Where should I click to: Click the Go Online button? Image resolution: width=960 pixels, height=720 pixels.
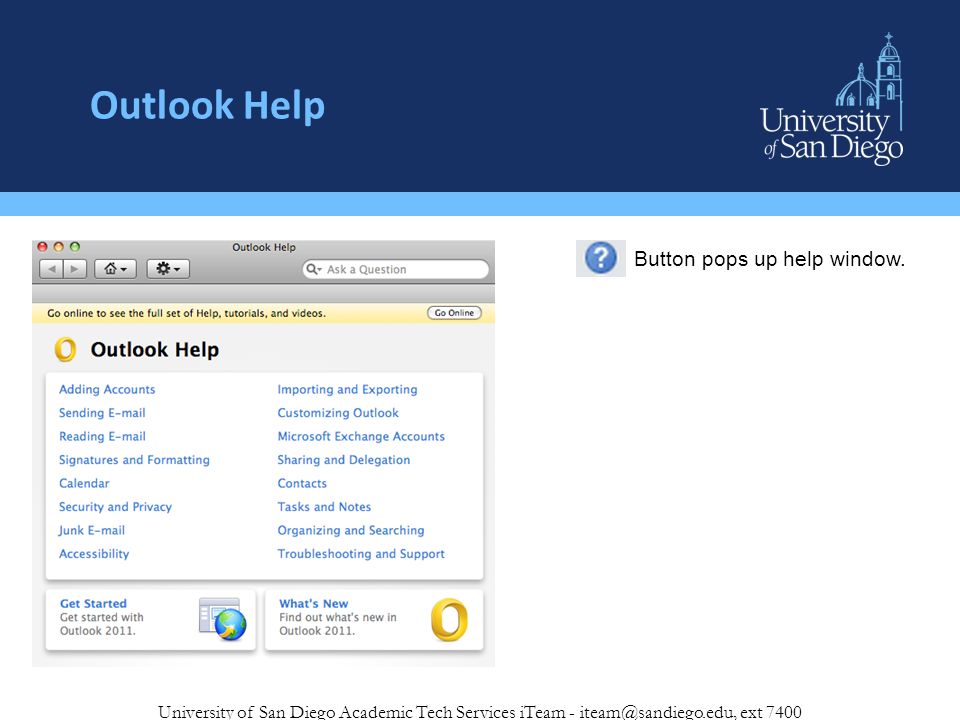tap(454, 313)
